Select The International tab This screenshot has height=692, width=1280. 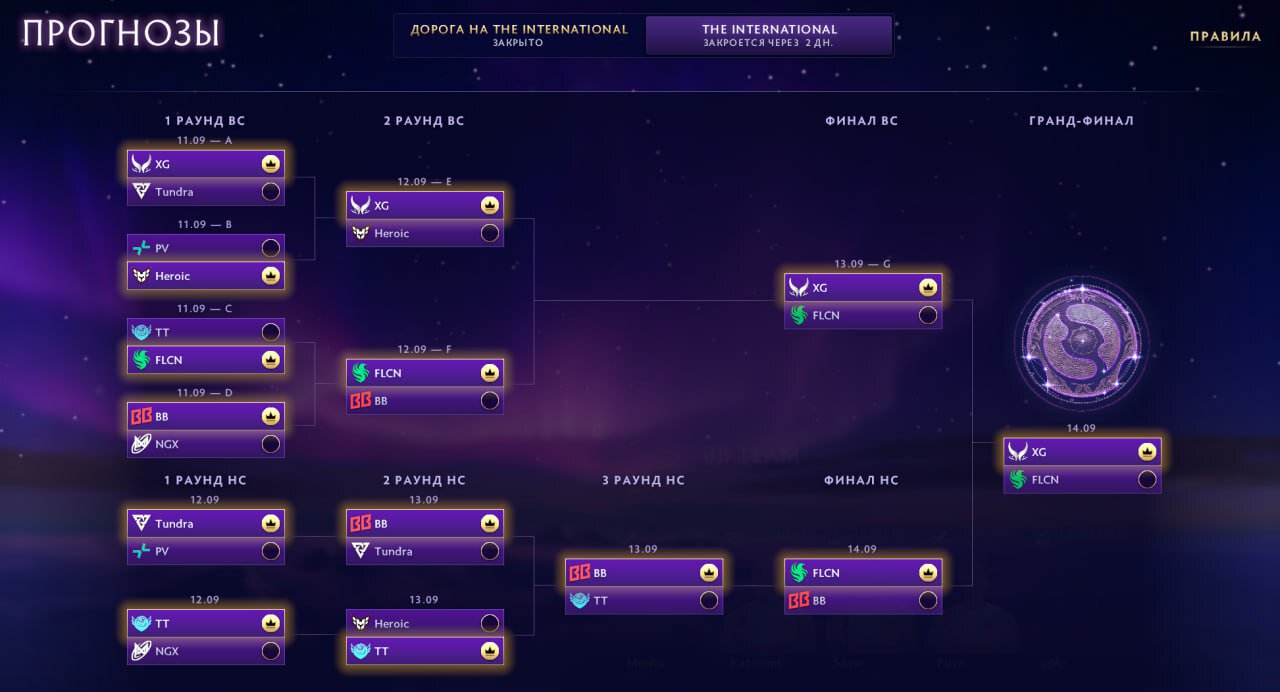coord(769,35)
